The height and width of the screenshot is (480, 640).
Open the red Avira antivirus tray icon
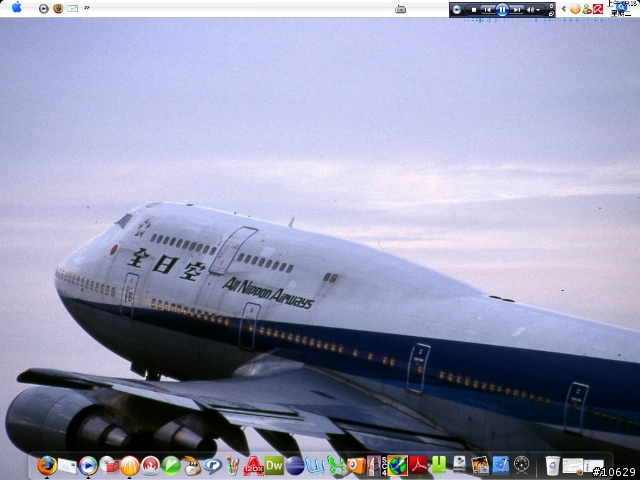[598, 9]
